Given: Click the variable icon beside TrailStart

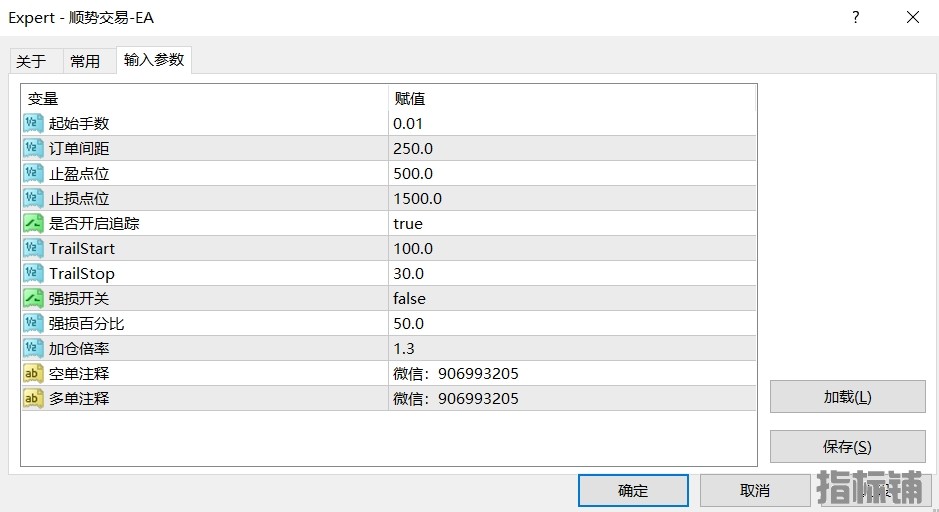Looking at the screenshot, I should [x=34, y=249].
